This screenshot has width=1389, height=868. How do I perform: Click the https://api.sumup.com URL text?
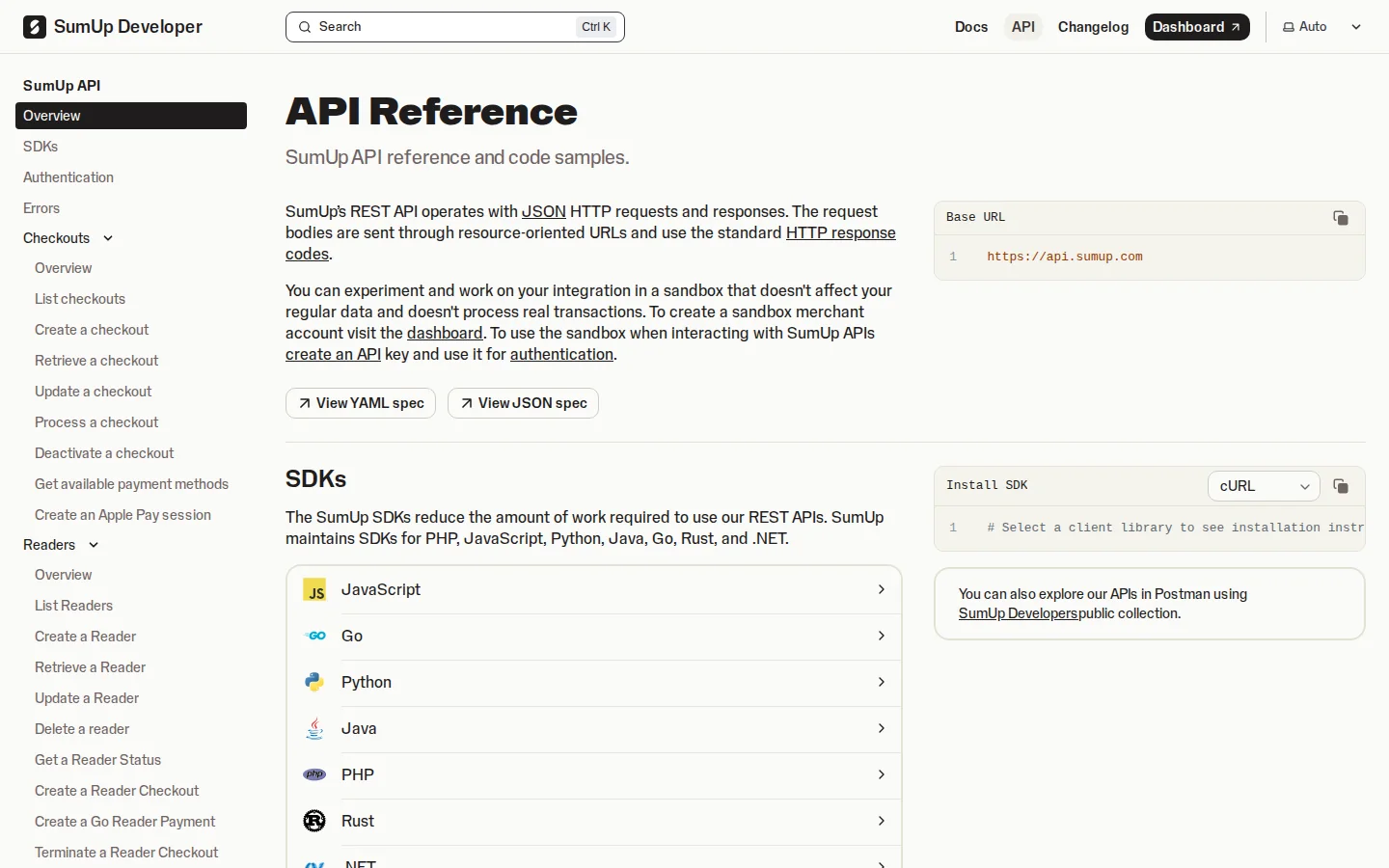(1065, 257)
